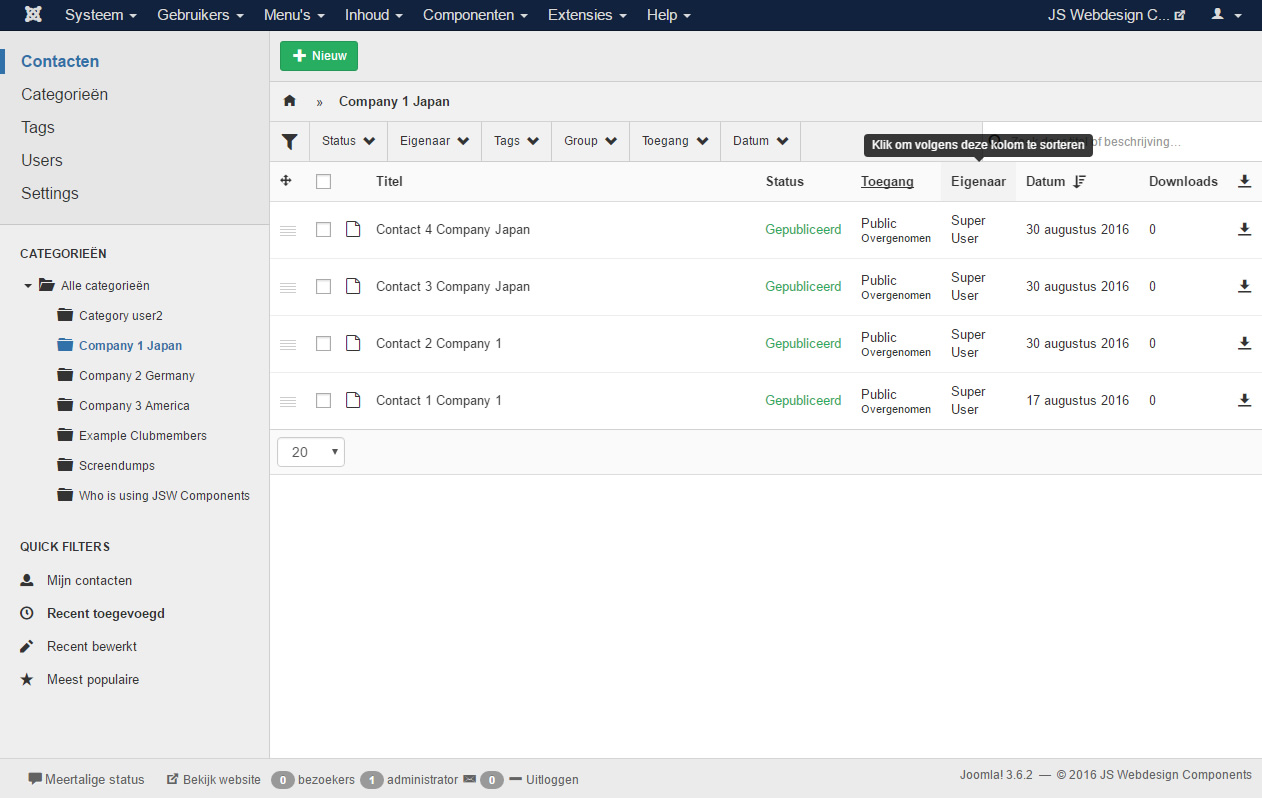The width and height of the screenshot is (1262, 798).
Task: Click the ordering arrows column header icon
Action: 286,181
